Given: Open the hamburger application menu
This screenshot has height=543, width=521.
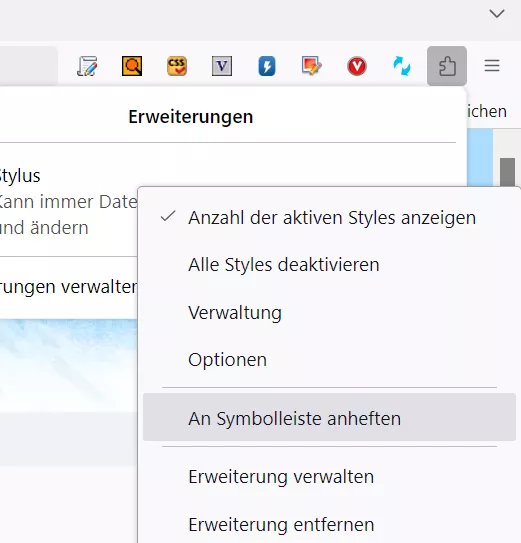Looking at the screenshot, I should pos(492,65).
